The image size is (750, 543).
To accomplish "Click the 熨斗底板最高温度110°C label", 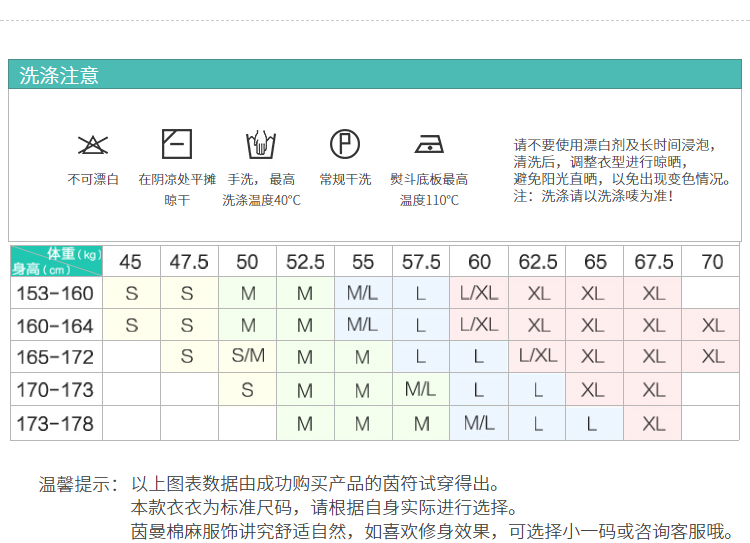I will click(x=429, y=189).
